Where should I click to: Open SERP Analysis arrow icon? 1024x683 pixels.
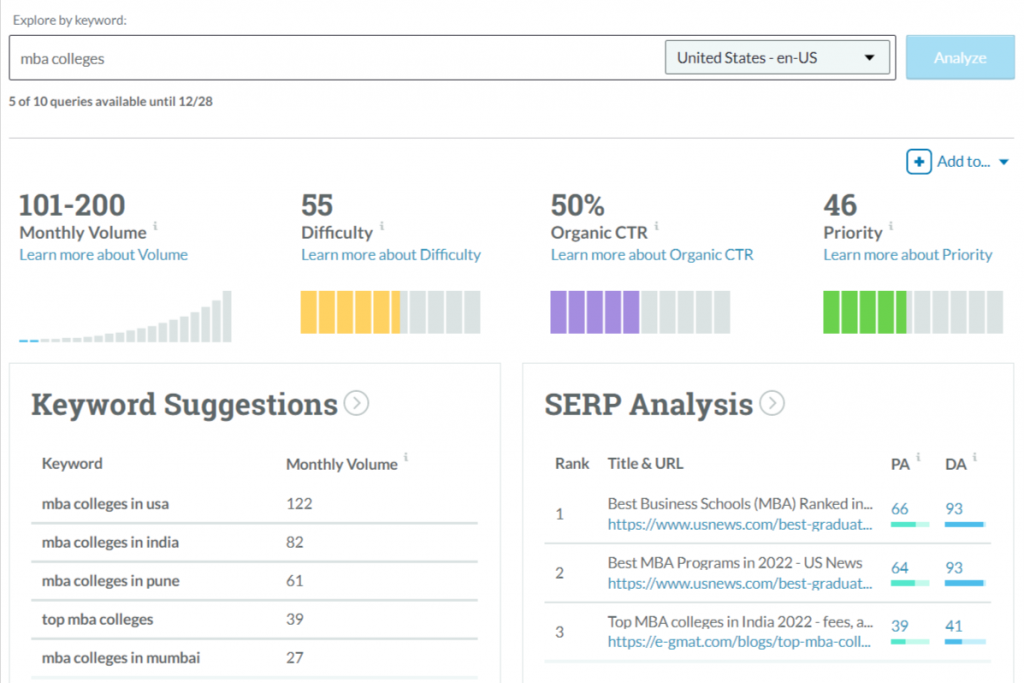pos(771,403)
